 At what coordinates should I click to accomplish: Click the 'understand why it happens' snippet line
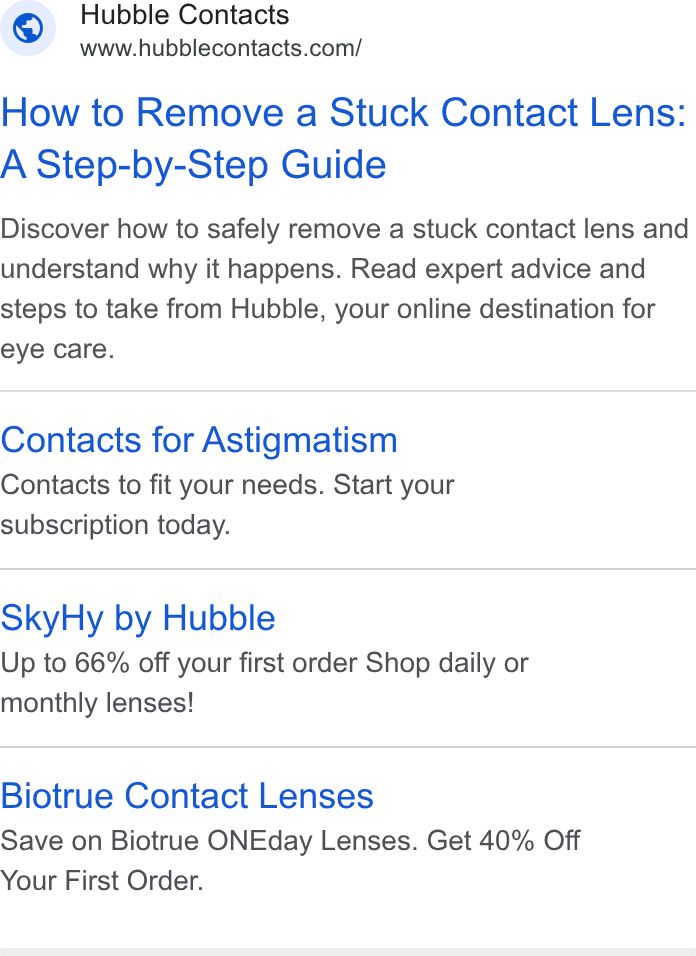(322, 269)
